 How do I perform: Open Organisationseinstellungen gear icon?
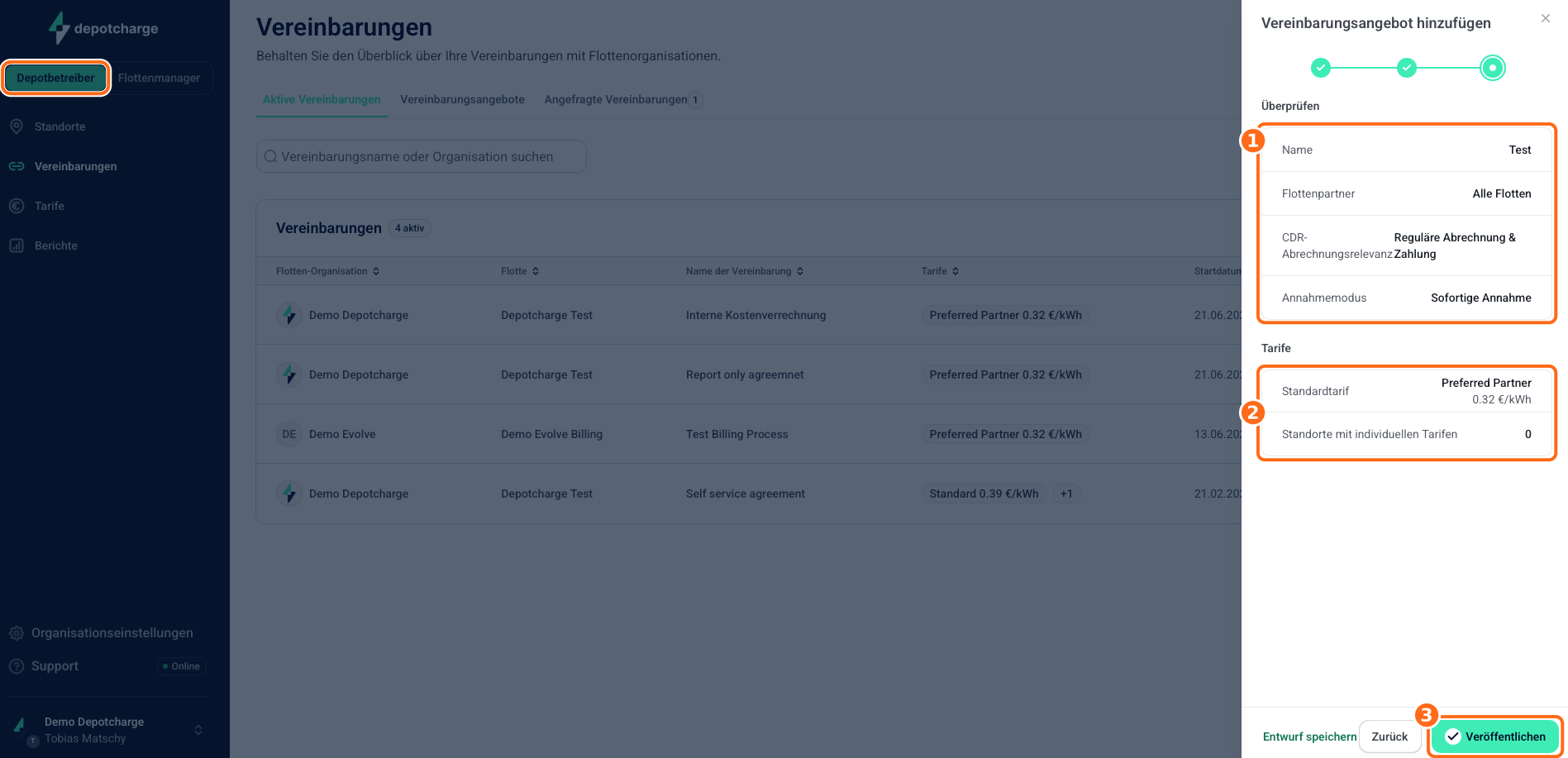pos(17,633)
